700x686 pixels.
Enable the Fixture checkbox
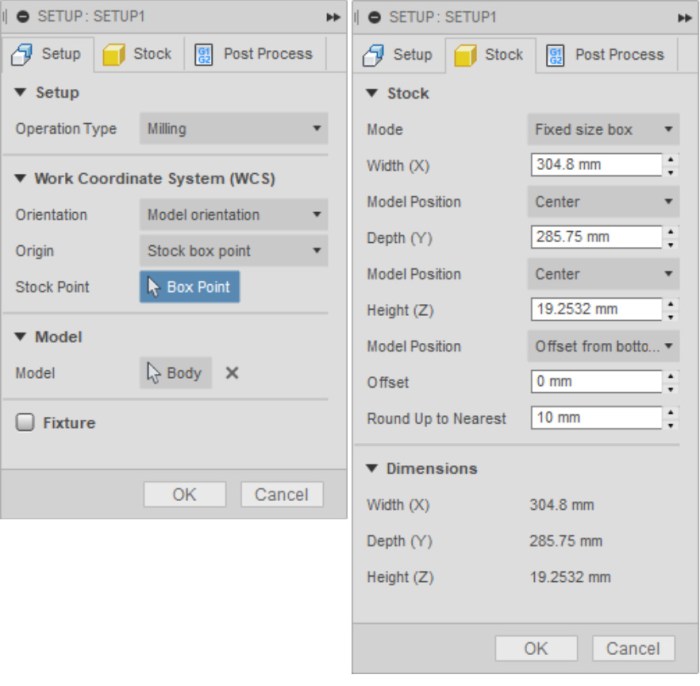pyautogui.click(x=25, y=423)
